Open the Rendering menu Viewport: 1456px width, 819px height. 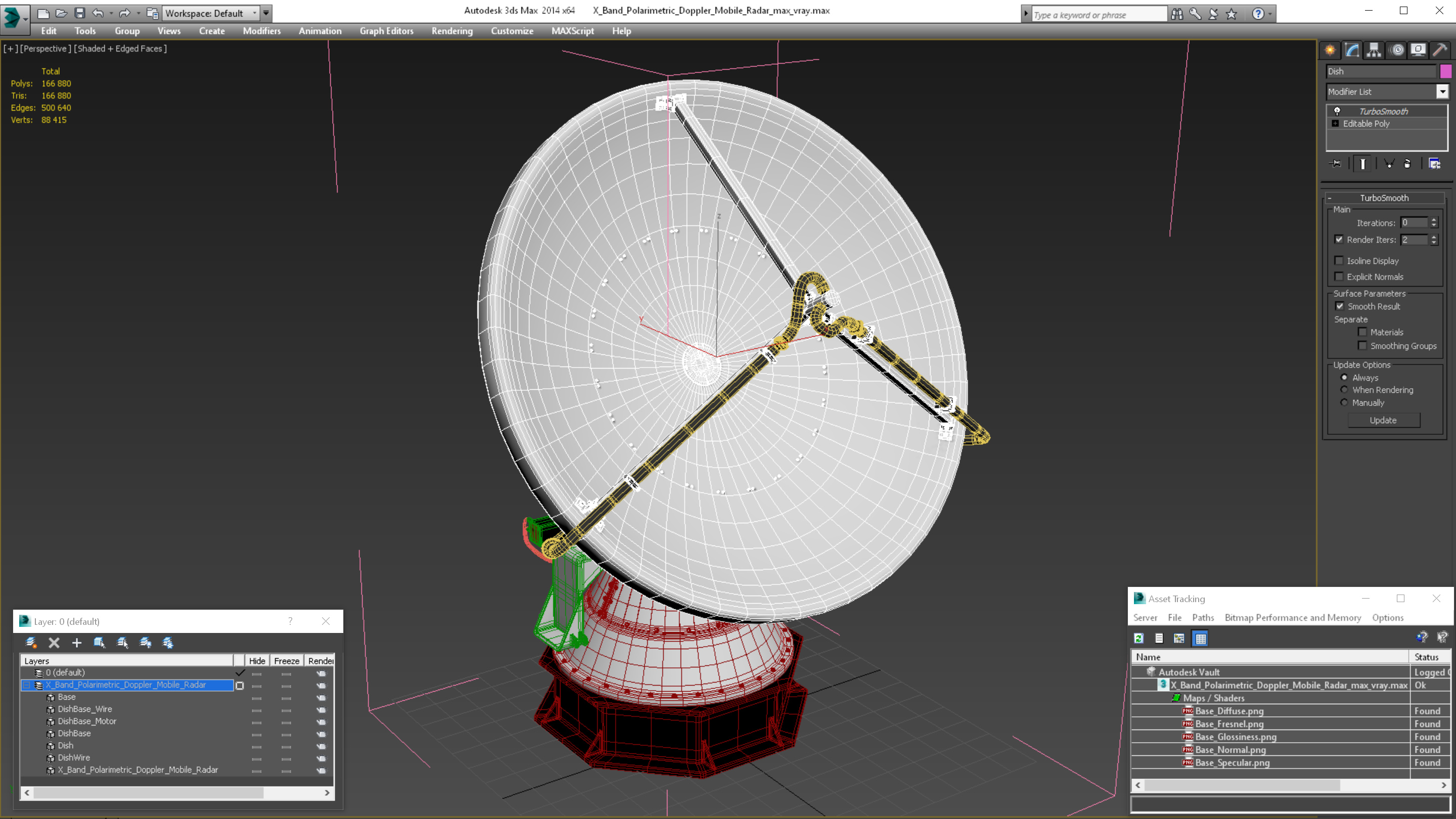coord(452,31)
